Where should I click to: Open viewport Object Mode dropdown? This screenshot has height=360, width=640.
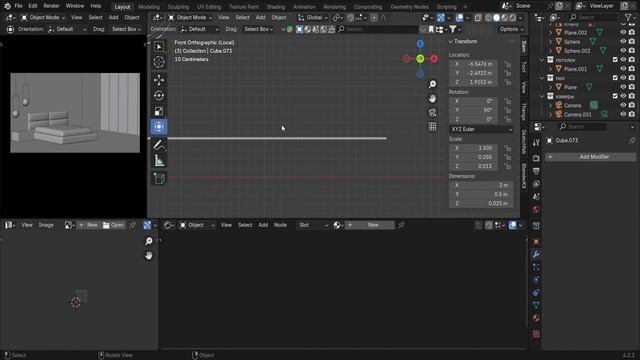click(190, 18)
